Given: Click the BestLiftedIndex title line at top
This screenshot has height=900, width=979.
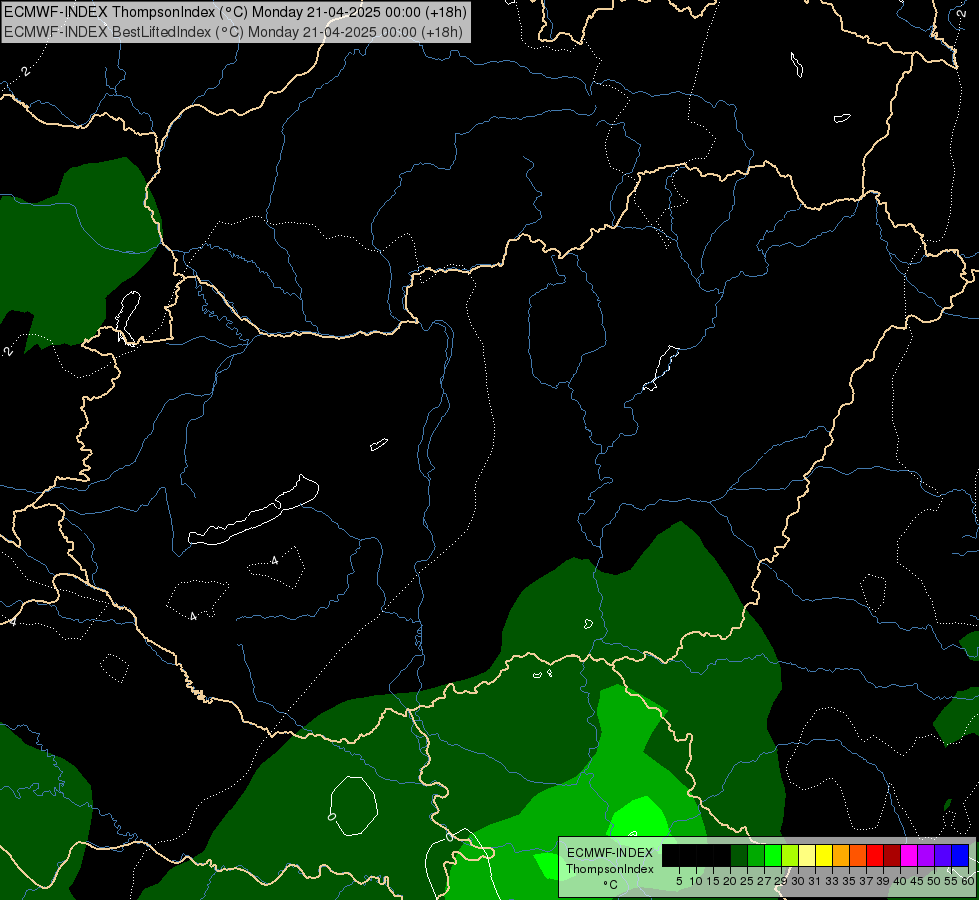Looking at the screenshot, I should click(x=234, y=32).
